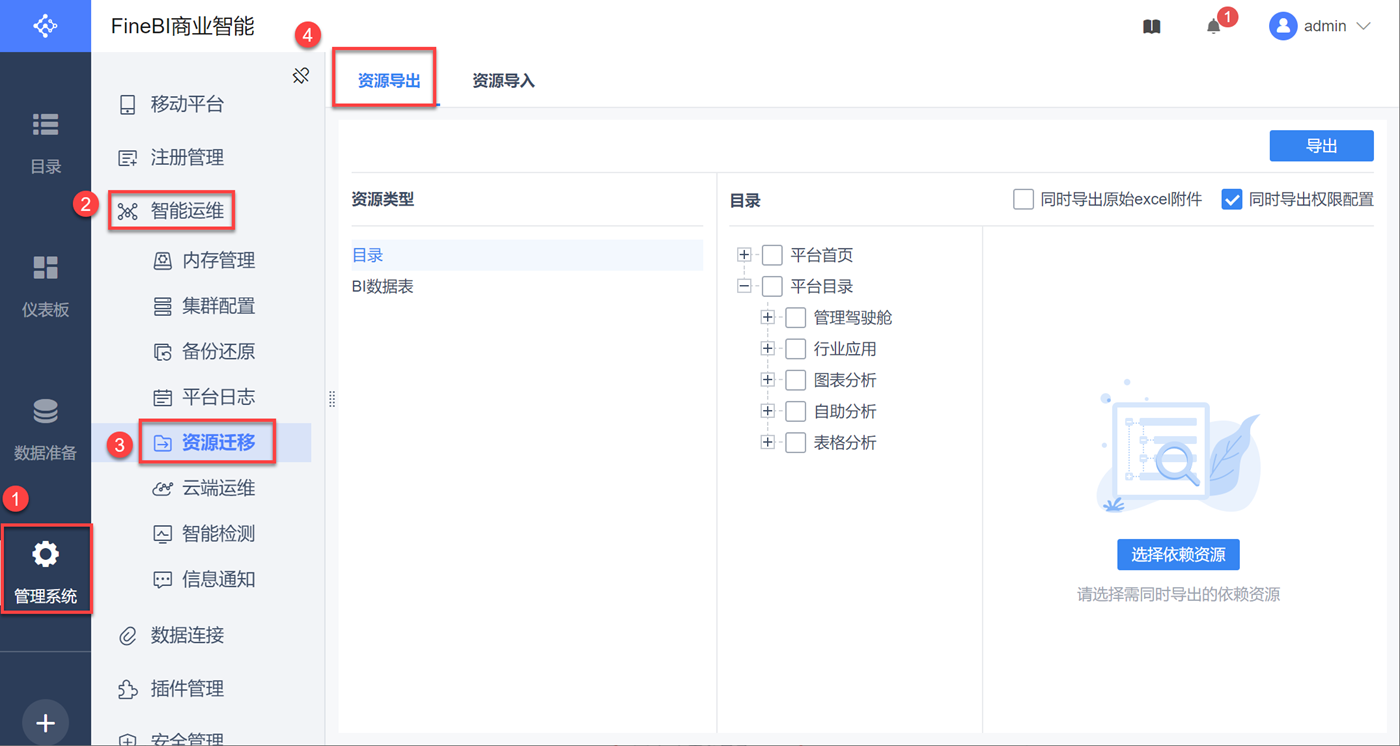The height and width of the screenshot is (746, 1400).
Task: Click the 导出 button
Action: click(1321, 146)
